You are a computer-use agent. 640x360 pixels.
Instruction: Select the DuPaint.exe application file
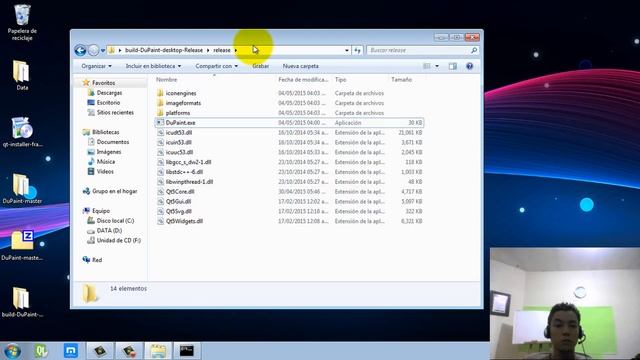click(x=289, y=122)
